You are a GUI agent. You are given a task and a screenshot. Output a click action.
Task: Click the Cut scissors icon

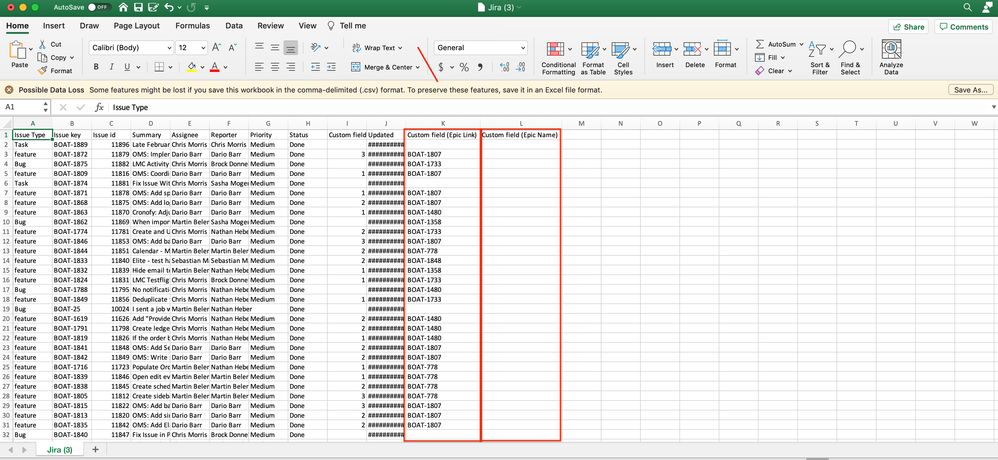coord(43,45)
